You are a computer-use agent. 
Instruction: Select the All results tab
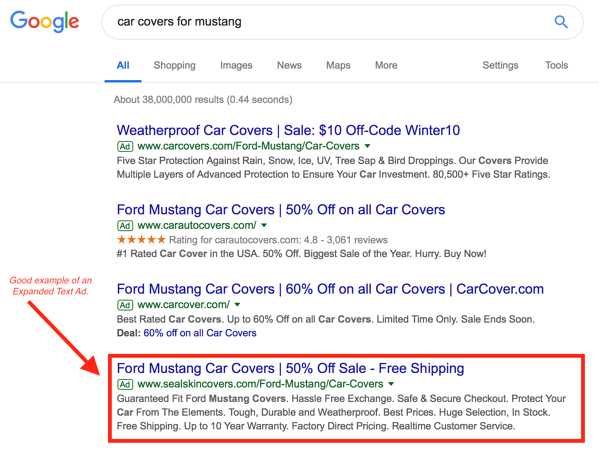tap(123, 65)
